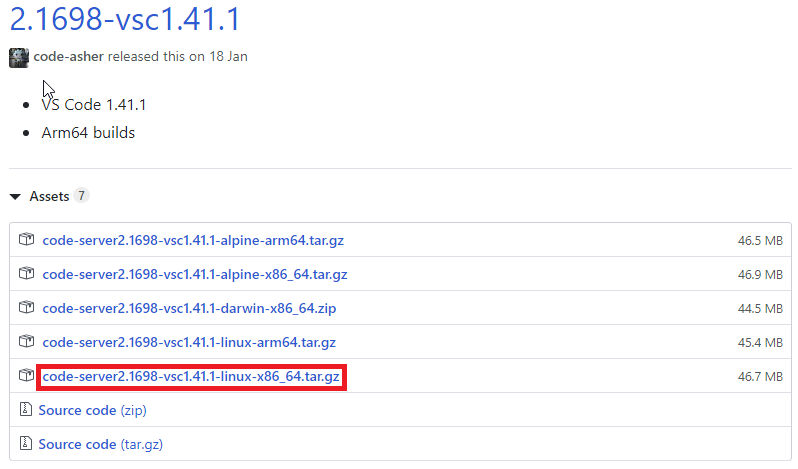Image resolution: width=798 pixels, height=469 pixels.
Task: Download Source code (zip)
Action: coord(93,410)
